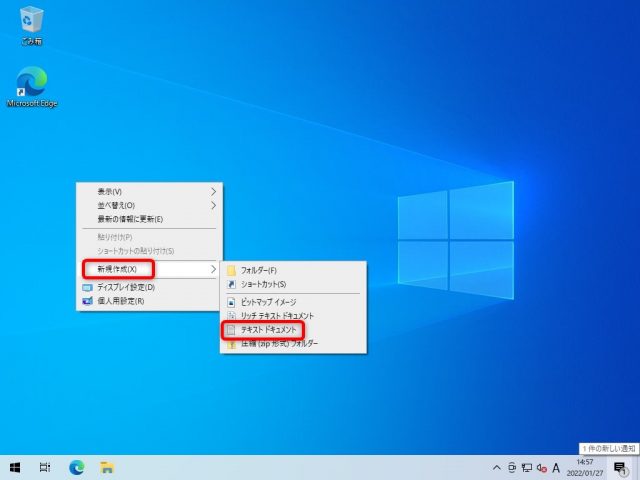Open the Microsoft Edge desktop shortcut
The width and height of the screenshot is (640, 480).
[x=32, y=84]
